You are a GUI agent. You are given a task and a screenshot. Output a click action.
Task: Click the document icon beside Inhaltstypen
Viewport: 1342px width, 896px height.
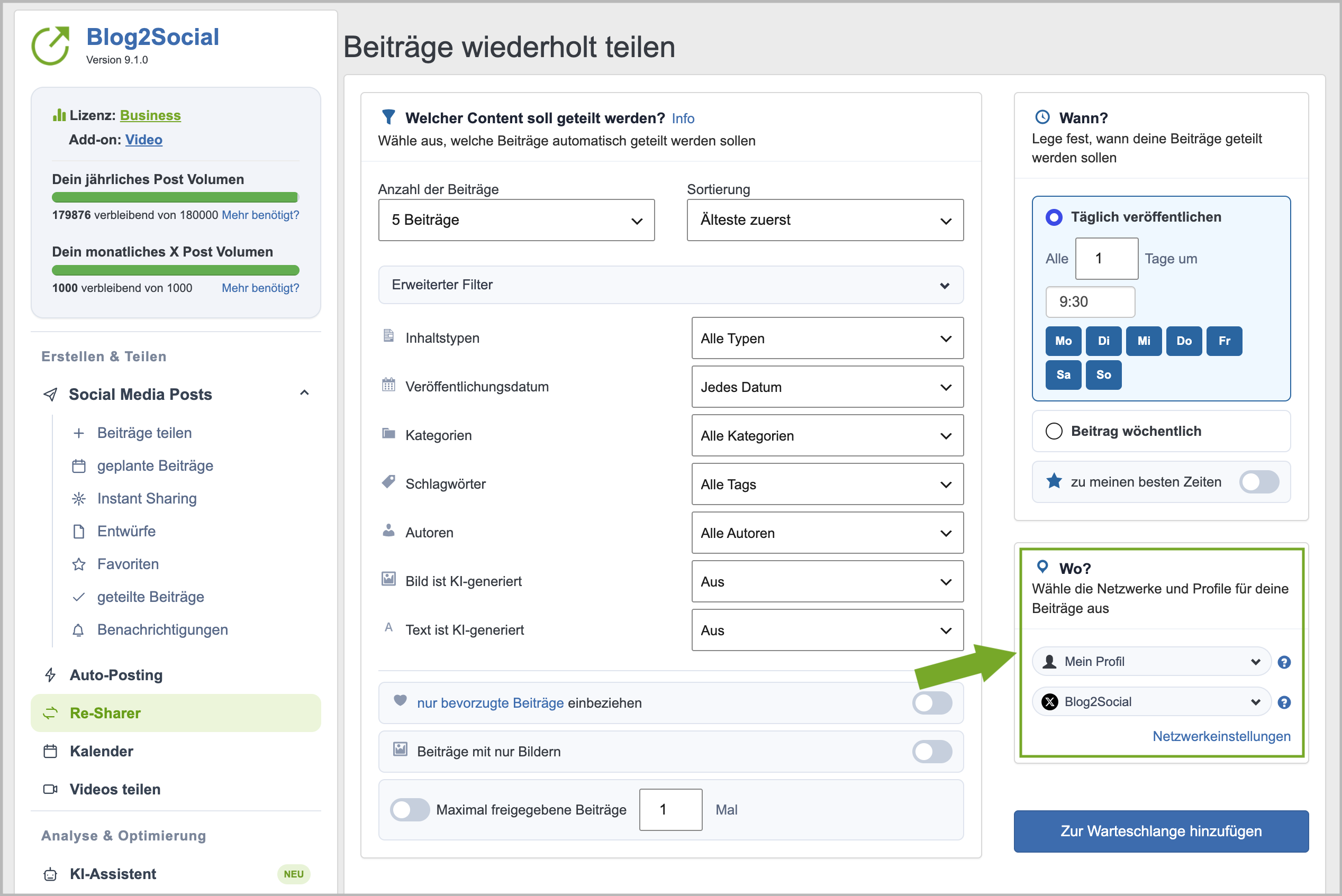388,335
